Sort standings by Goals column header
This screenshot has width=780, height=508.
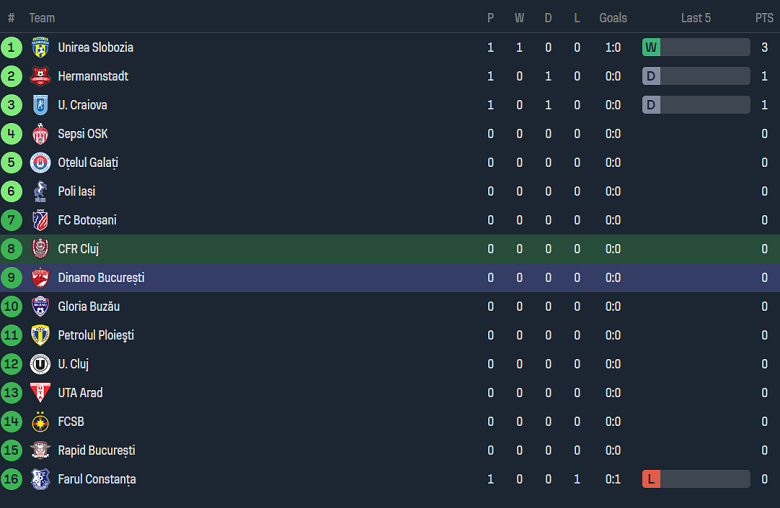click(613, 18)
